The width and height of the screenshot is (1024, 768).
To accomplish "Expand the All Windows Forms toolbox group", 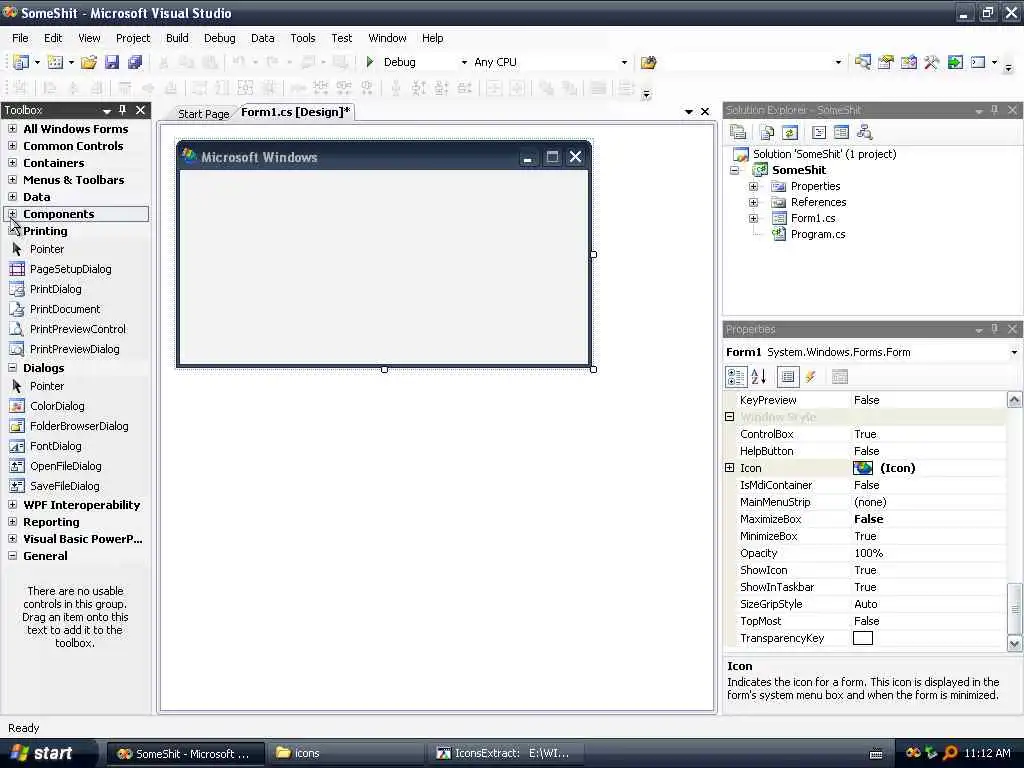I will [x=12, y=129].
